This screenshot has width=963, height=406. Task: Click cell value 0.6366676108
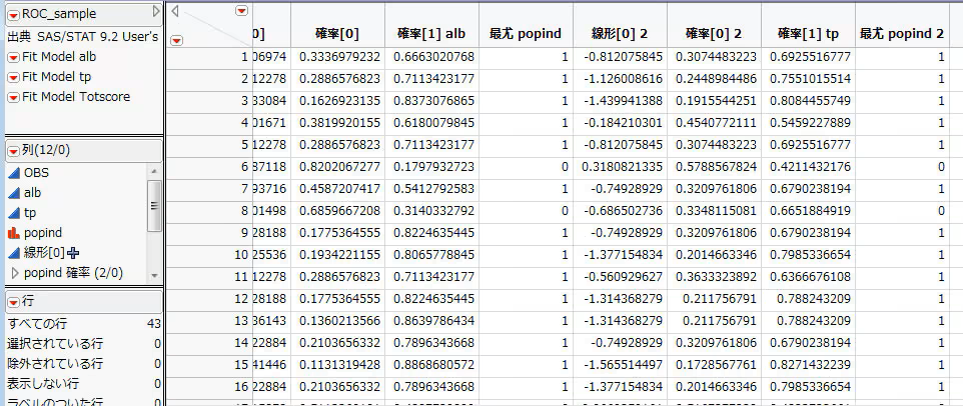810,277
